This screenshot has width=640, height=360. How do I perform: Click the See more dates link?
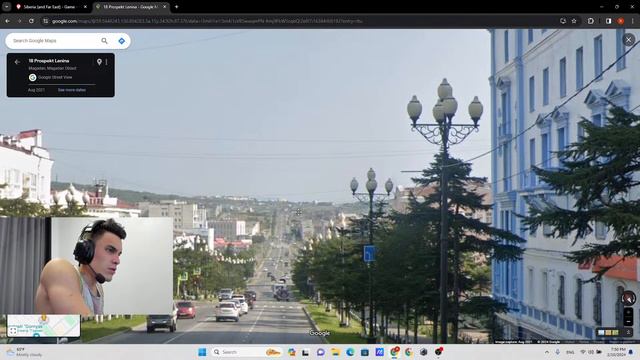72,90
